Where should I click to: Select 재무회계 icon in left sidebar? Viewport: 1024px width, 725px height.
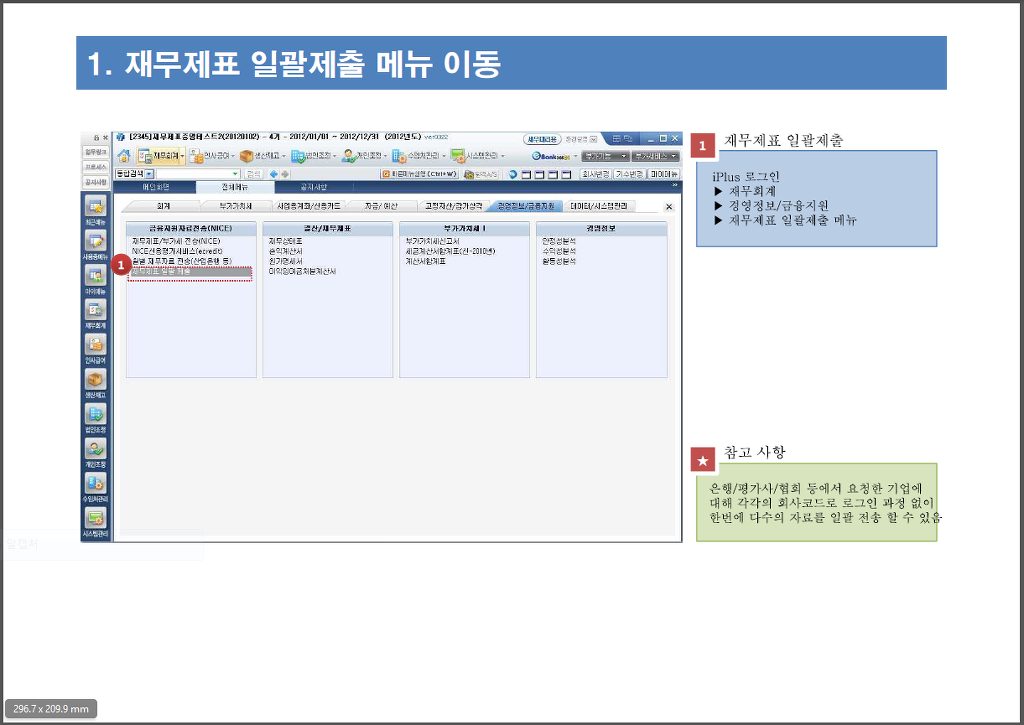[x=95, y=312]
